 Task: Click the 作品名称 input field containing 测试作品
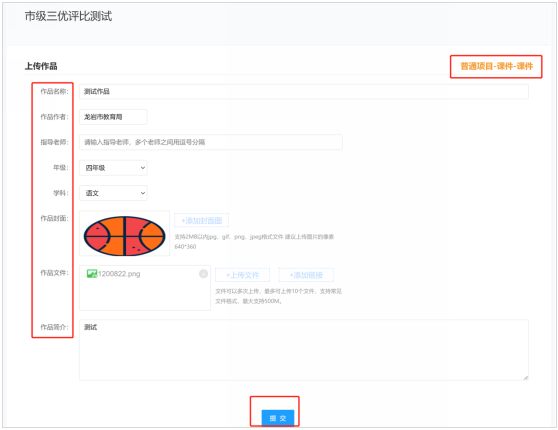(x=304, y=91)
